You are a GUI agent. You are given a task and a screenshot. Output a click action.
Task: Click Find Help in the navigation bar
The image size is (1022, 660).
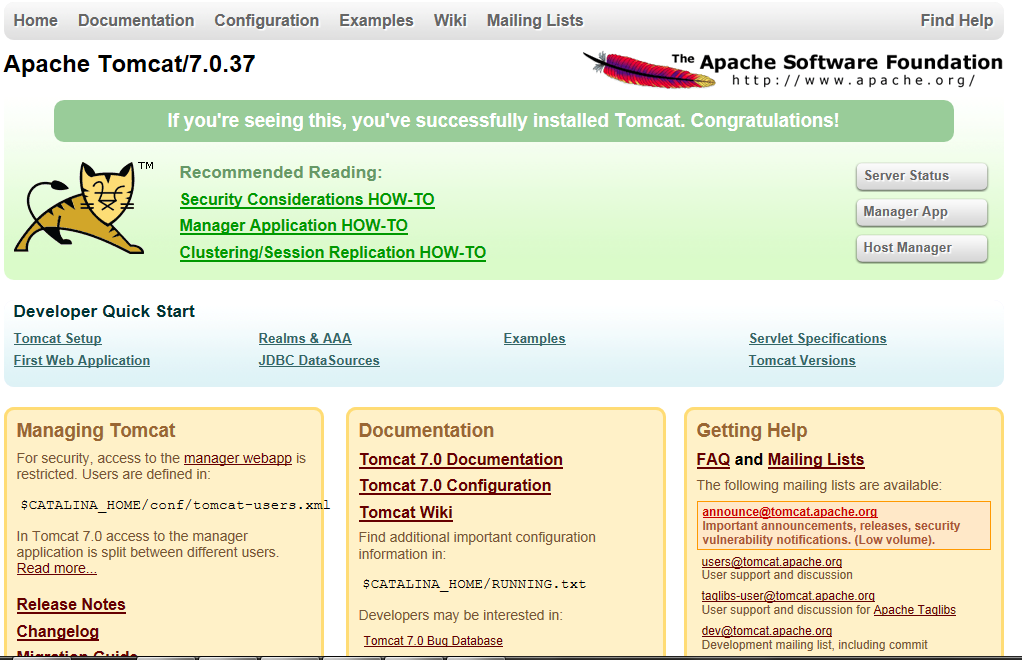click(x=957, y=21)
